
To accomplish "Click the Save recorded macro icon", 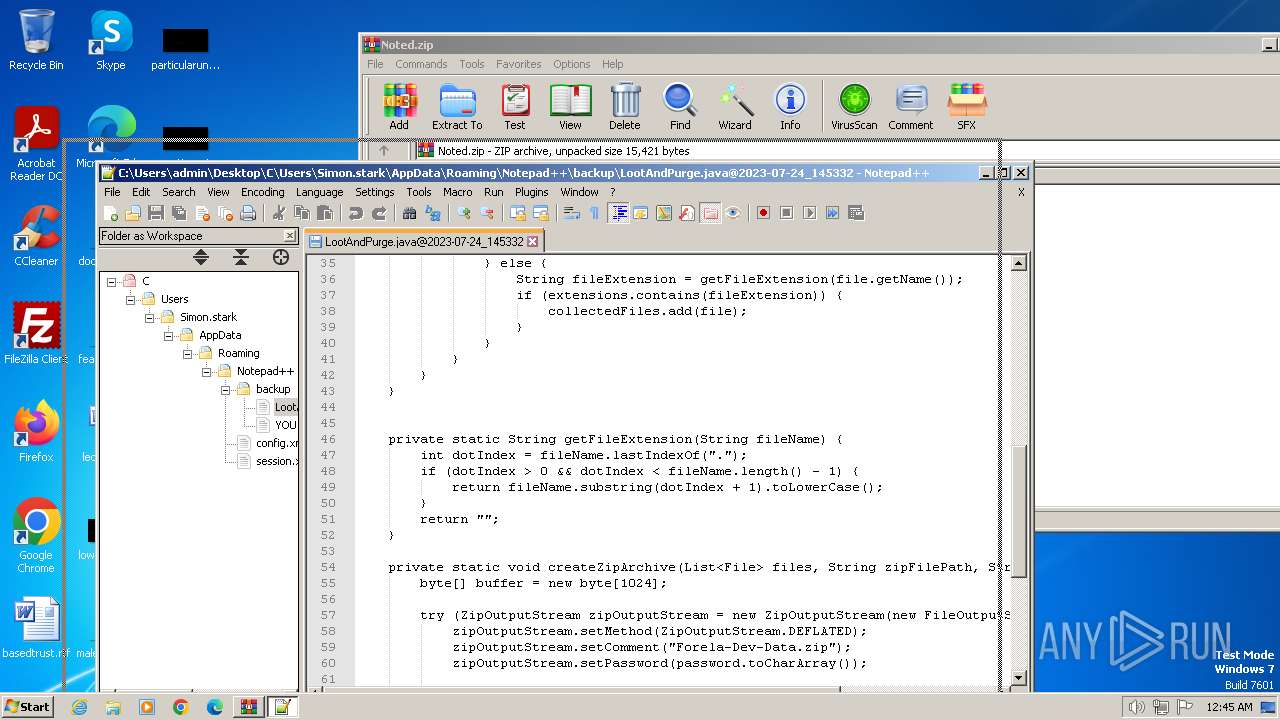I will pos(855,213).
